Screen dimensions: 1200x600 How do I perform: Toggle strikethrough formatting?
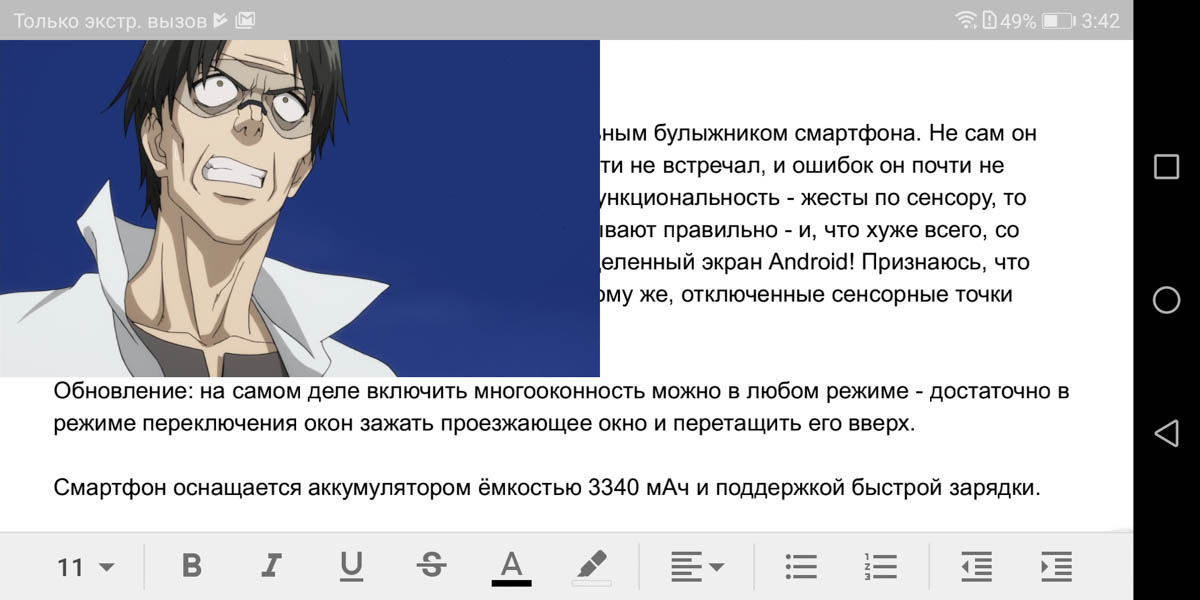pyautogui.click(x=431, y=566)
